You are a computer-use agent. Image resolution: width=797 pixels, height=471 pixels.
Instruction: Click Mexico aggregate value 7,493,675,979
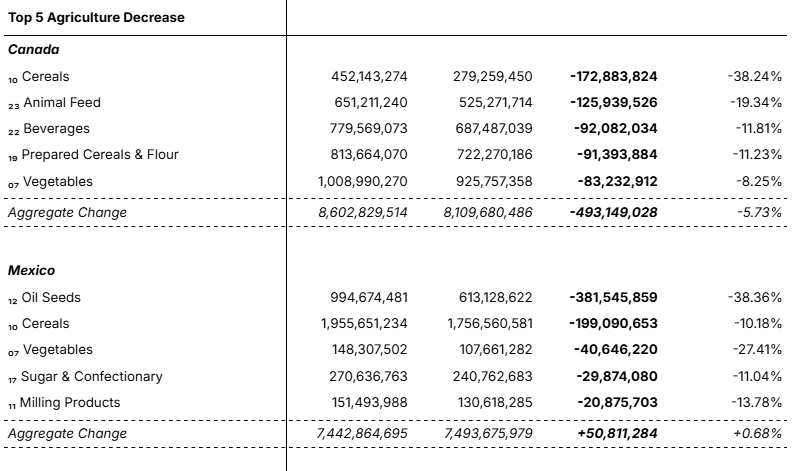point(488,434)
